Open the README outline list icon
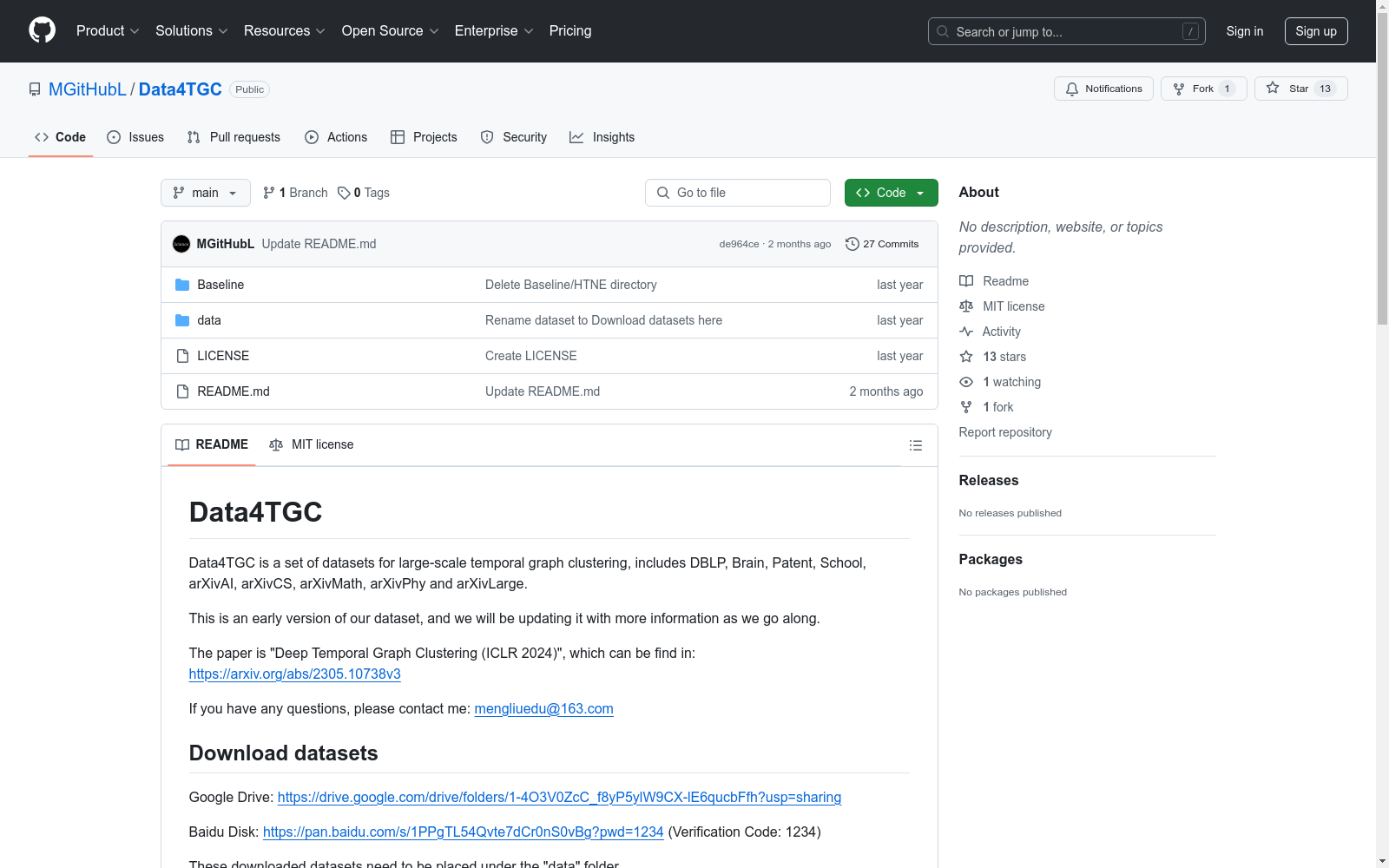1389x868 pixels. tap(916, 445)
